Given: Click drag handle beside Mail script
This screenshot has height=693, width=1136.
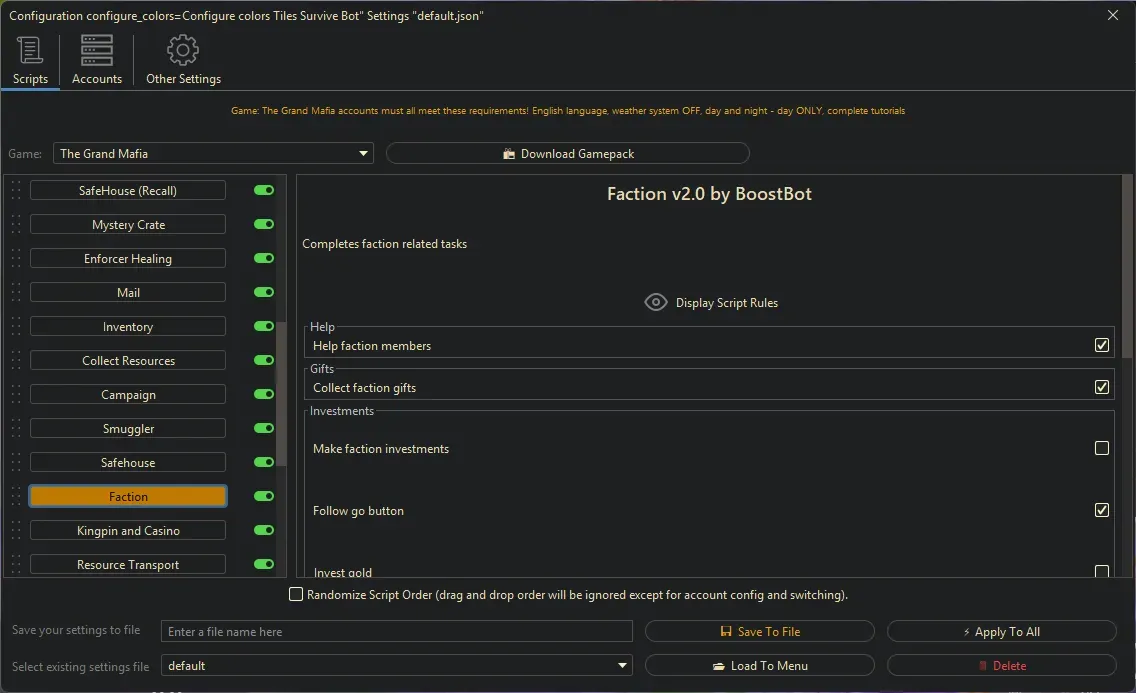Looking at the screenshot, I should coord(16,293).
